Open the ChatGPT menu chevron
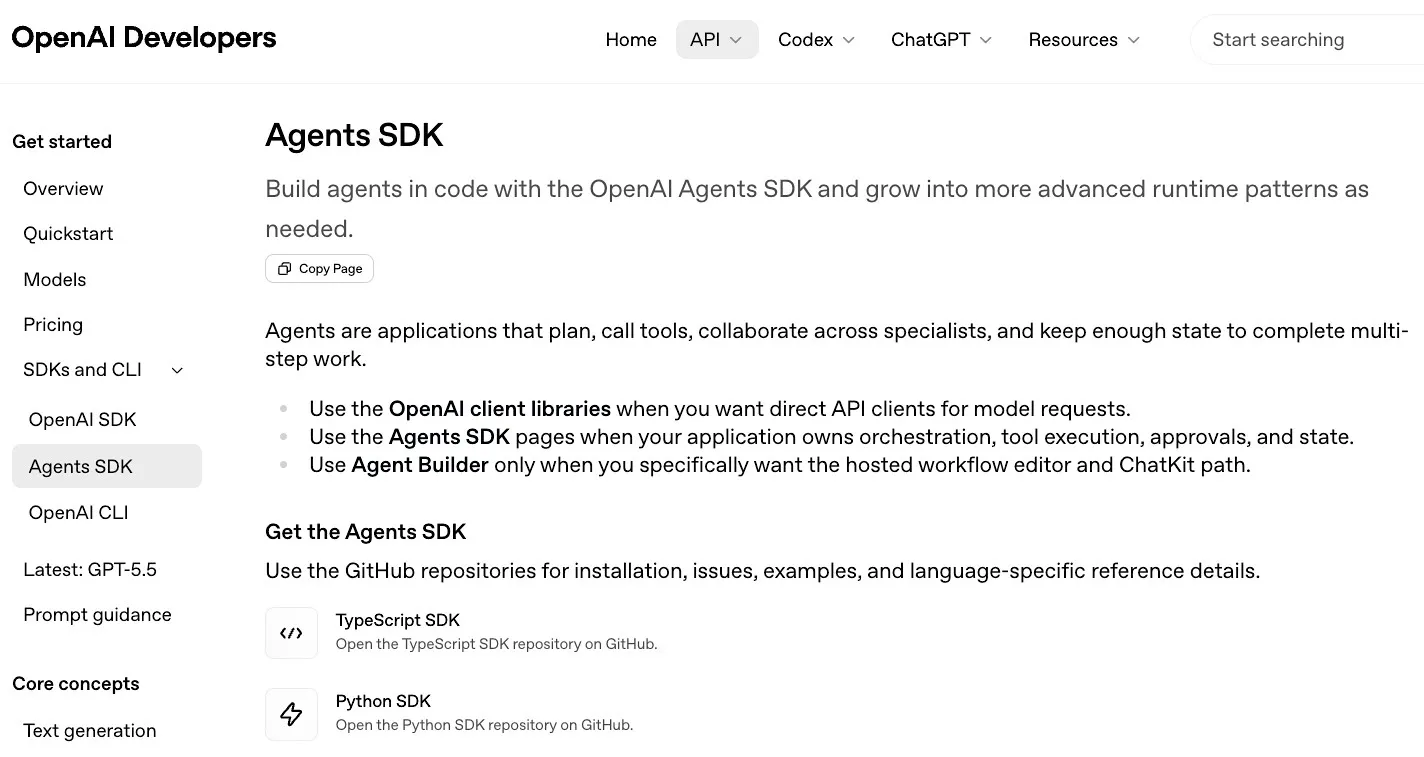Screen dimensions: 1424x757 986,40
